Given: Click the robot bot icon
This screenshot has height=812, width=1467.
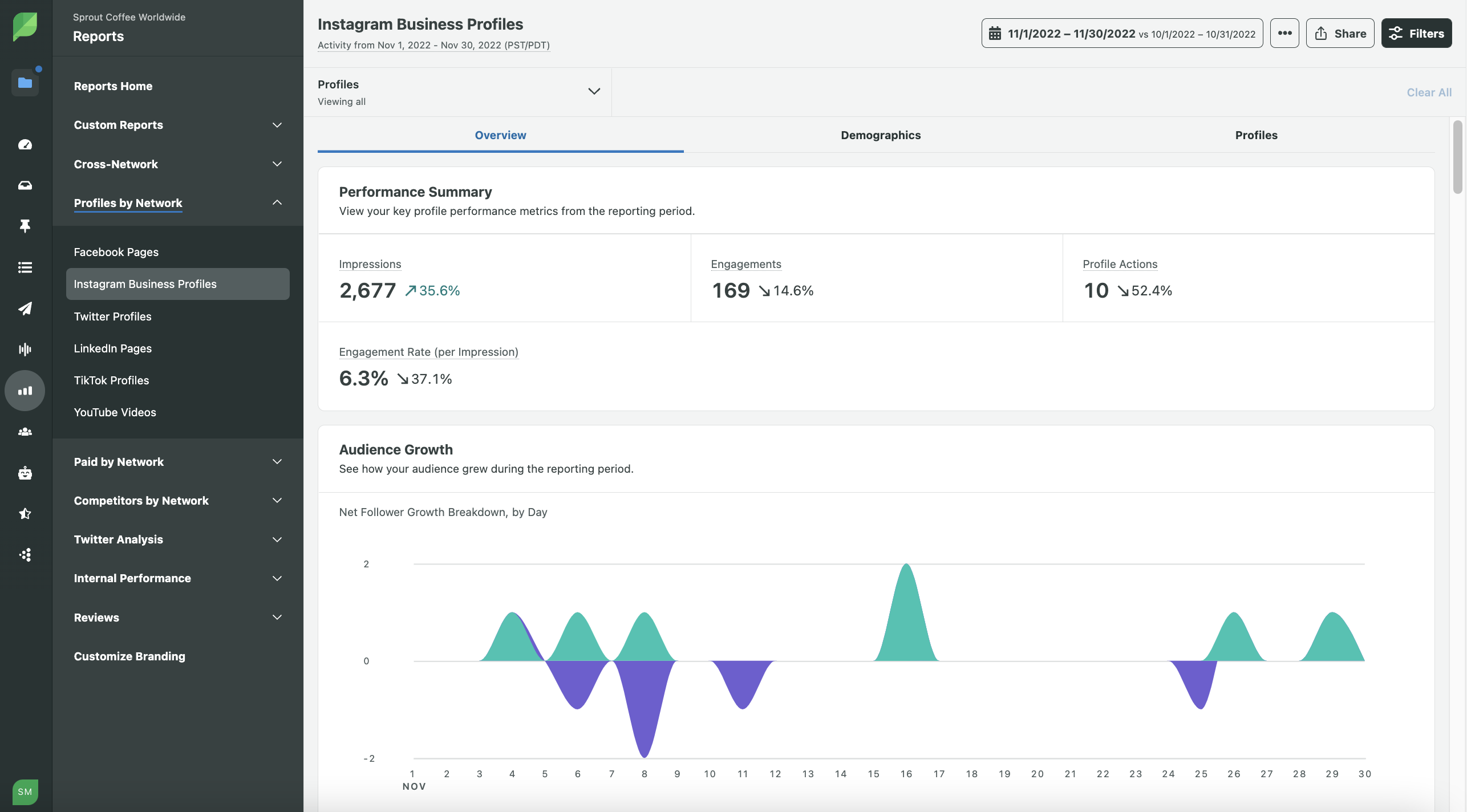Looking at the screenshot, I should (x=25, y=473).
